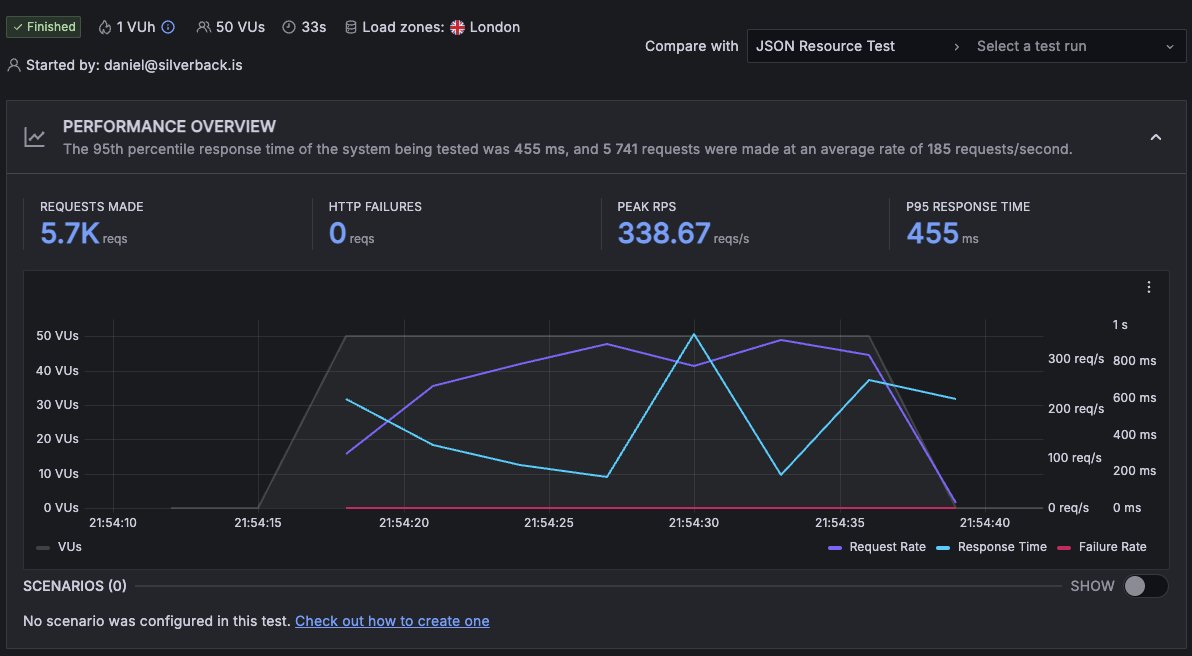Click the 50 VUs y-axis label

point(57,336)
